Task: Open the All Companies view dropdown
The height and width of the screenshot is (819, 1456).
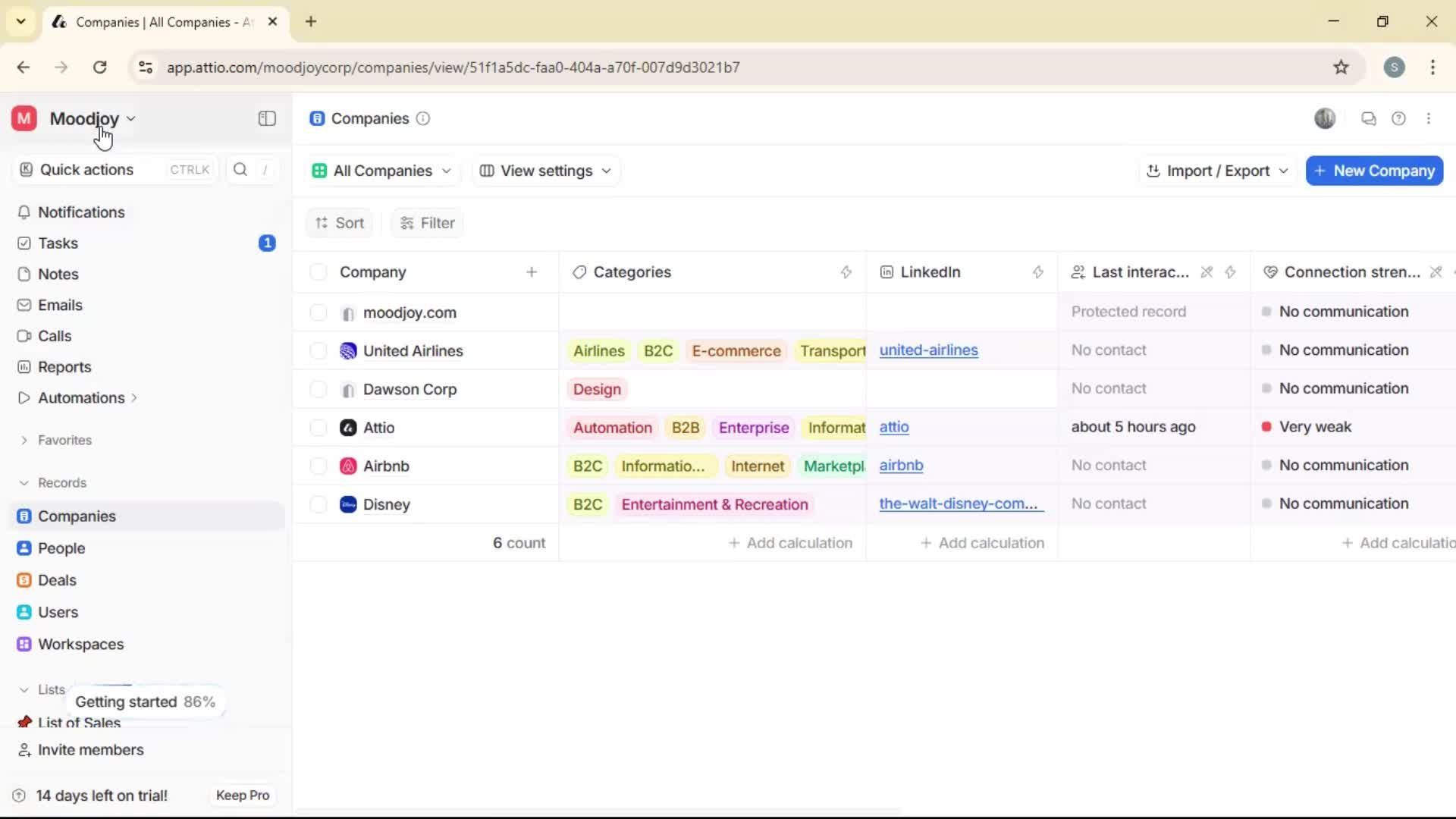Action: pos(382,171)
